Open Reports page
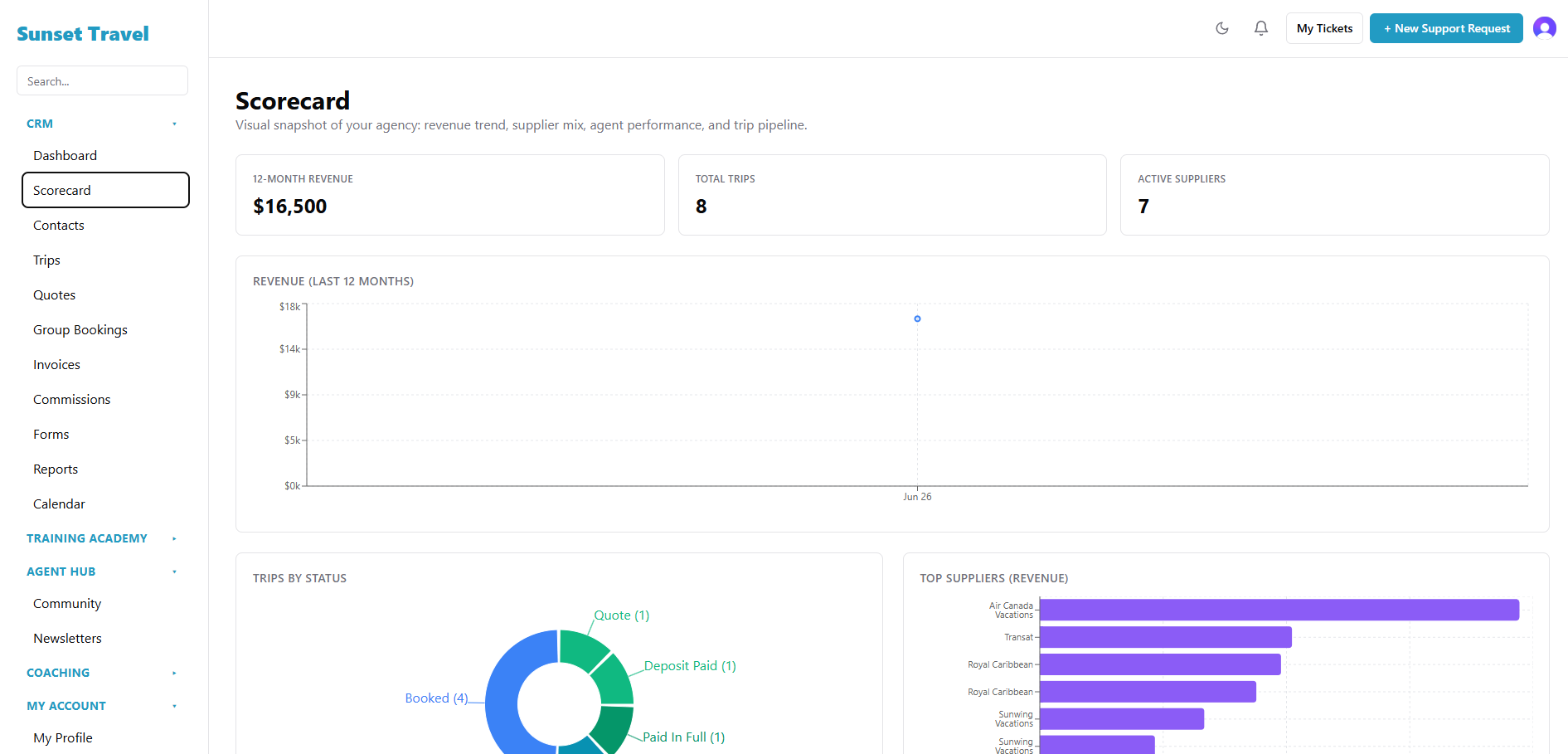Screen dimensions: 1568x754 (x=105, y=469)
